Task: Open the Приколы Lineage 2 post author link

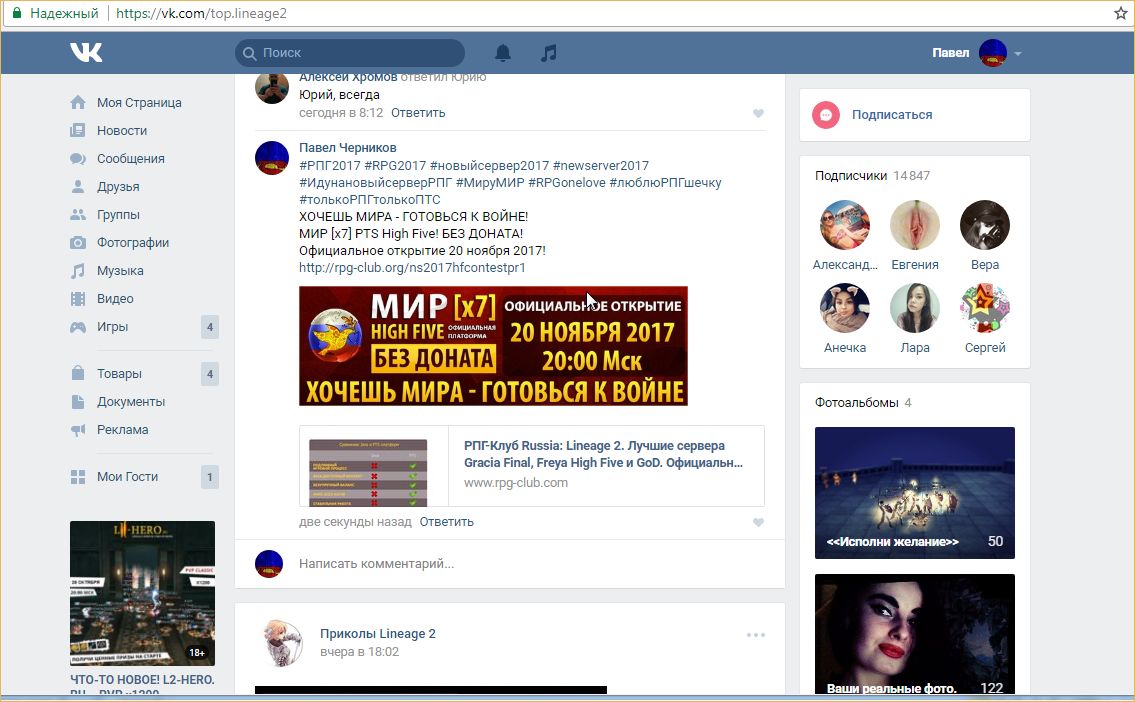Action: tap(378, 634)
